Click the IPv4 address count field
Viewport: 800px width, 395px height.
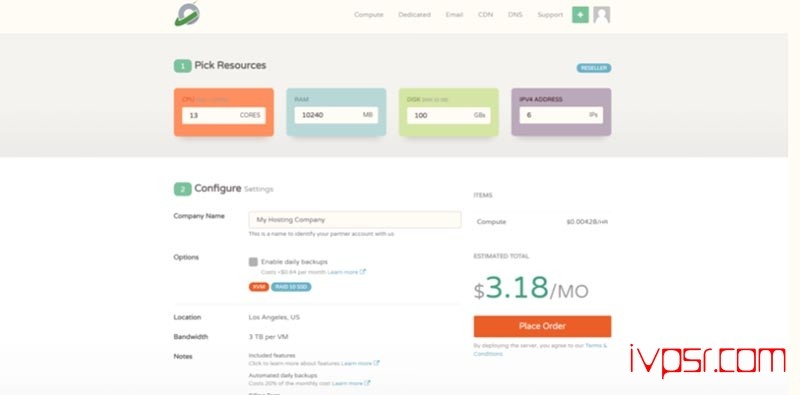[561, 115]
